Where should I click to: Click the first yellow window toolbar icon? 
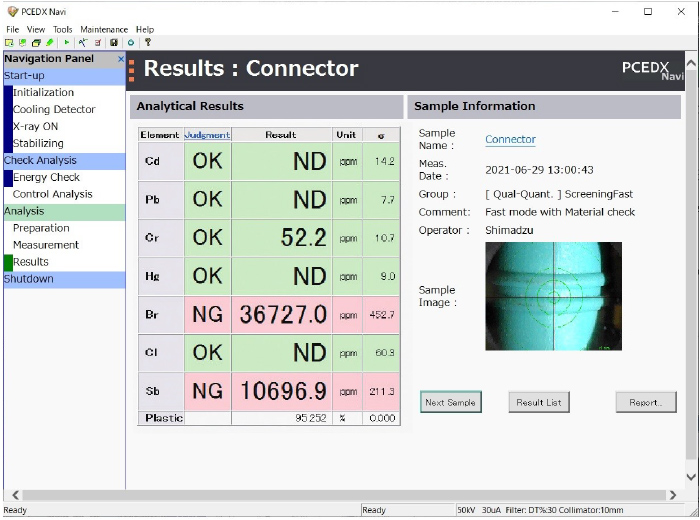click(9, 42)
